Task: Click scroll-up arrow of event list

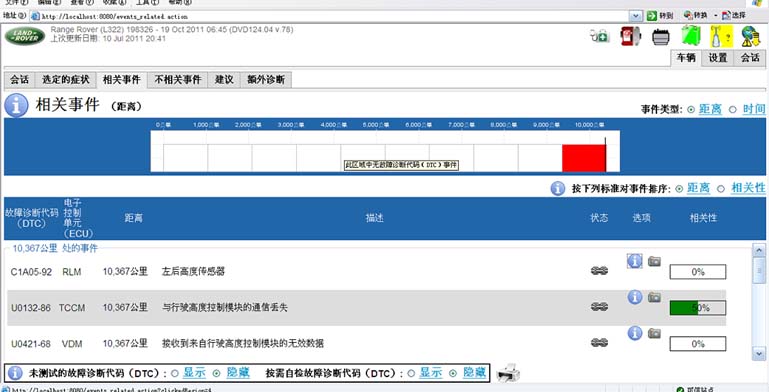Action: 759,250
